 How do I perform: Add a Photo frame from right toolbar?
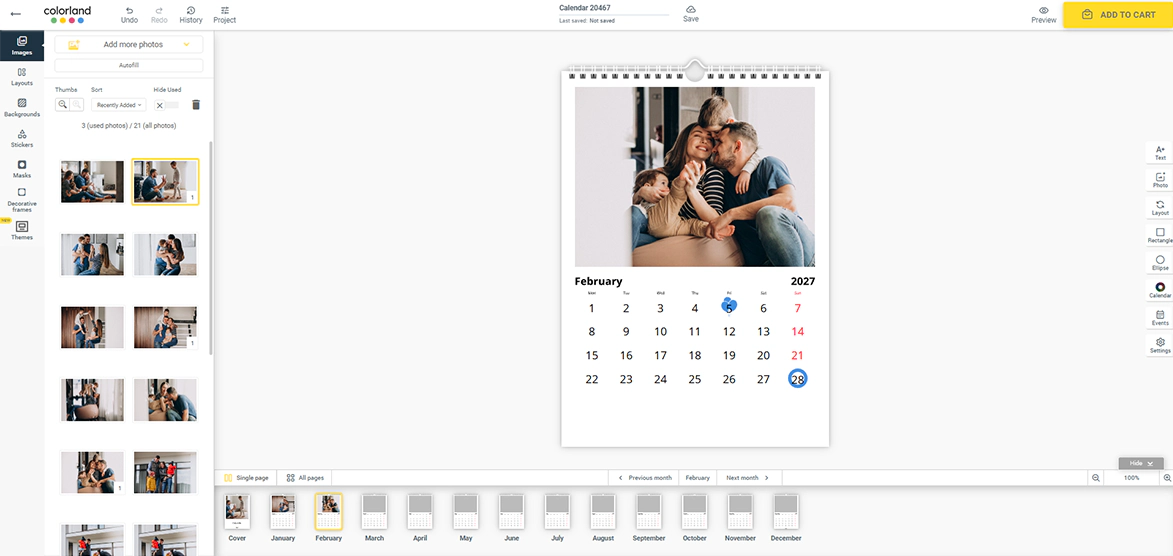point(1160,180)
